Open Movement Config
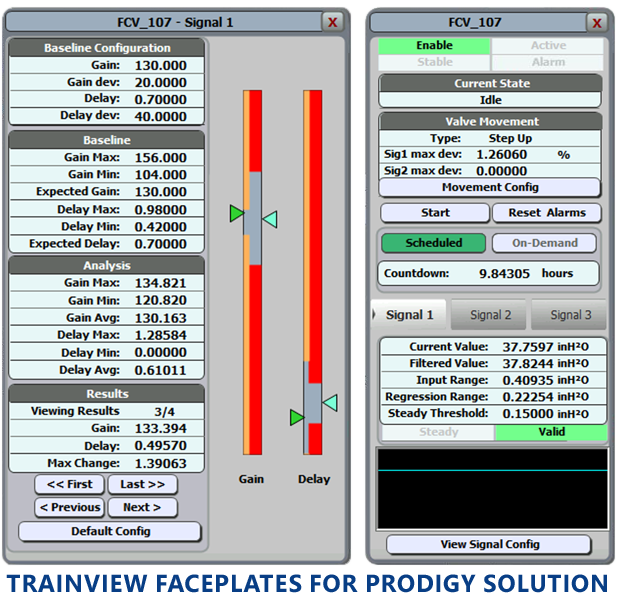Viewport: 618px width, 606px height. coord(490,187)
